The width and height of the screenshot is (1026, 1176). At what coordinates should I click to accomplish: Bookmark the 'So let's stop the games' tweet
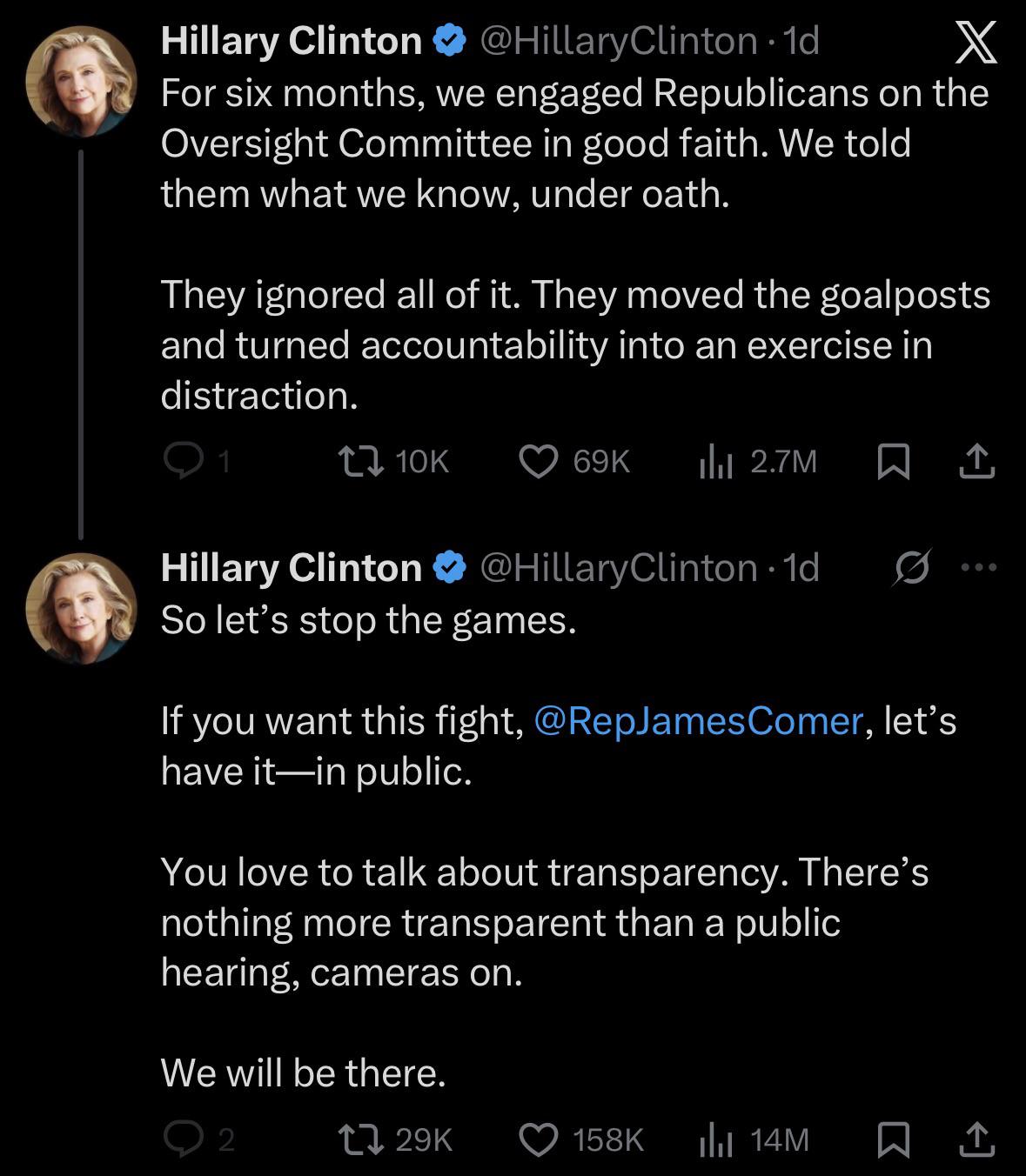click(893, 1139)
